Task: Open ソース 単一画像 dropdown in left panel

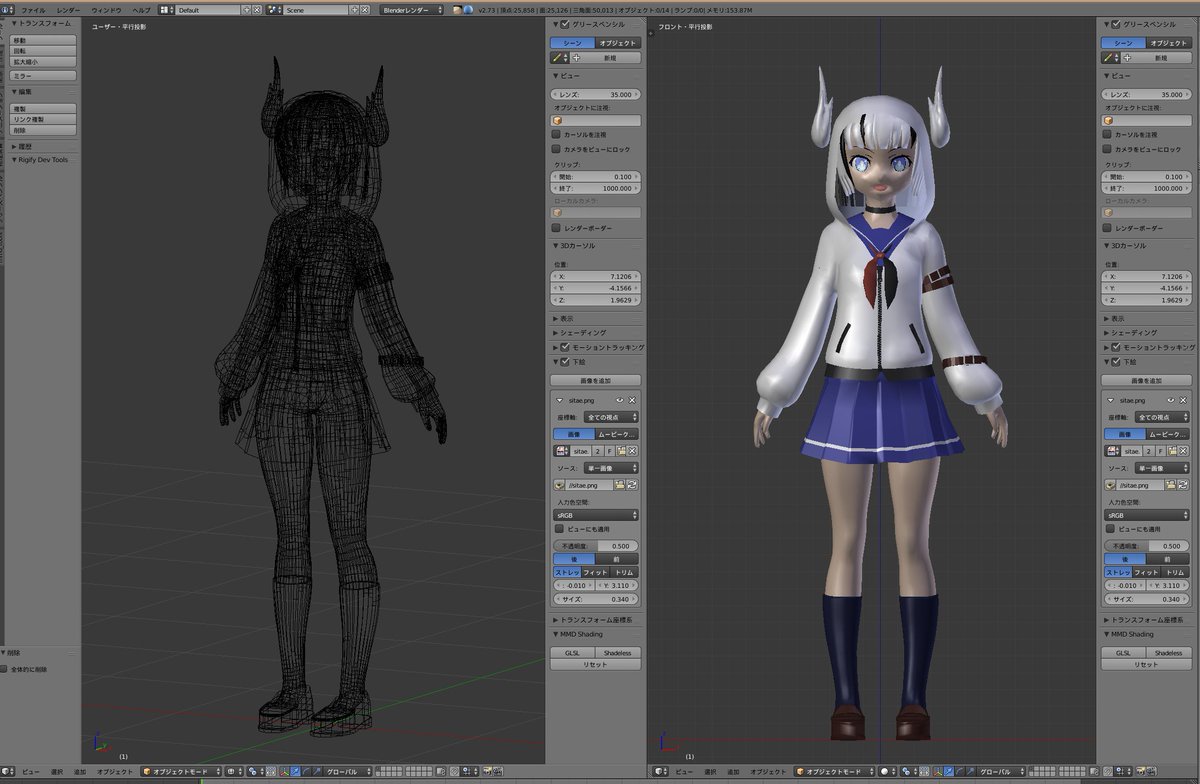Action: tap(612, 468)
